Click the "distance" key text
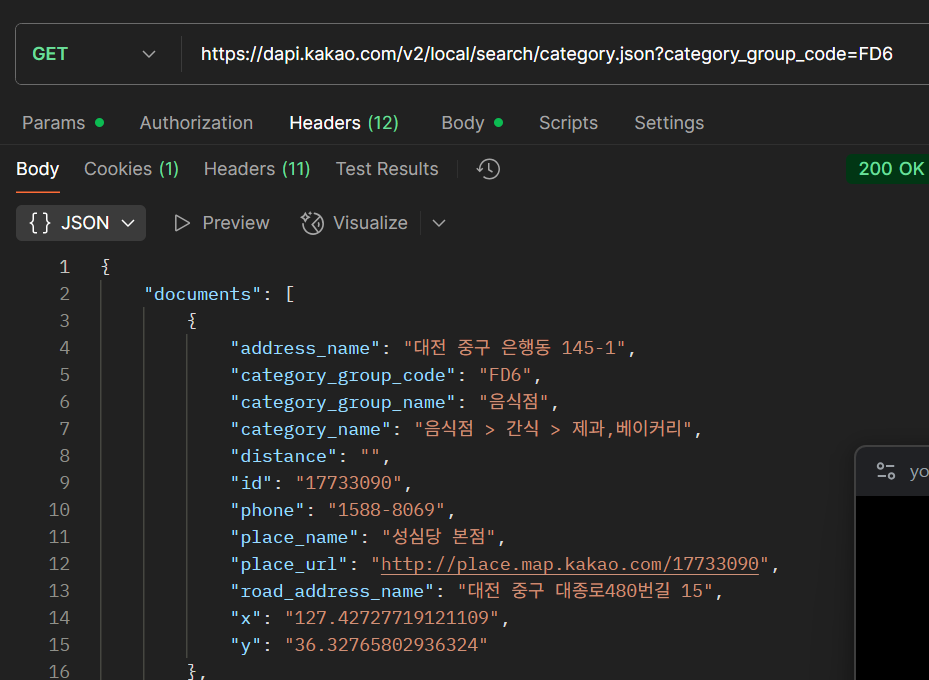This screenshot has height=680, width=929. 283,456
